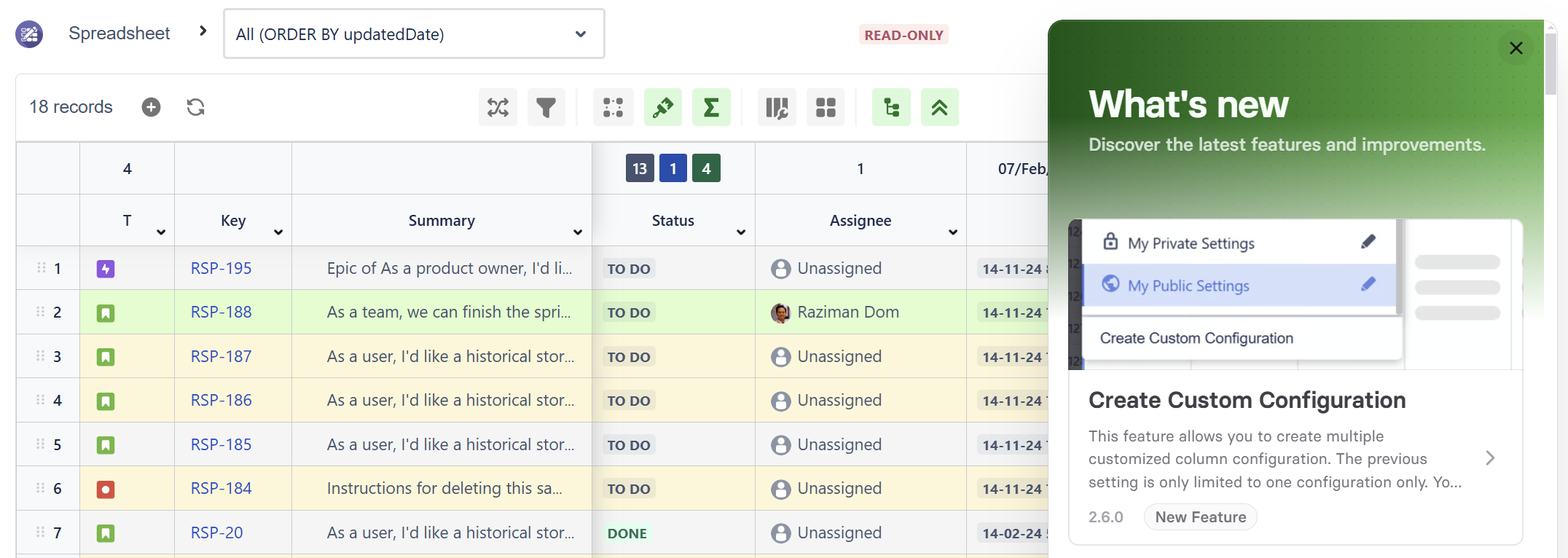
Task: Click the collapse all double-chevron icon
Action: click(x=939, y=108)
